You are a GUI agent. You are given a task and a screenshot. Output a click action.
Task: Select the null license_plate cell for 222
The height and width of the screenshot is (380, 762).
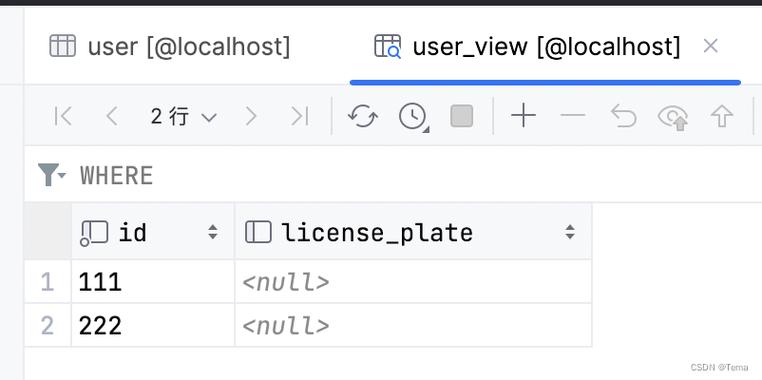[x=413, y=326]
